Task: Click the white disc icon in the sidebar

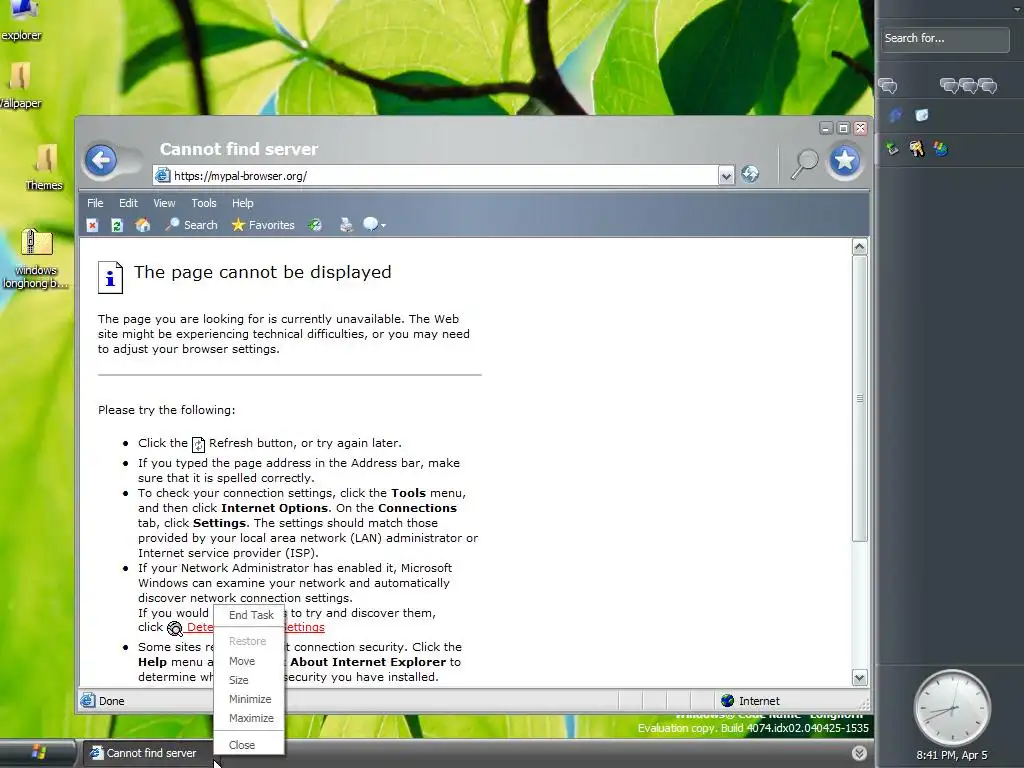Action: [922, 116]
